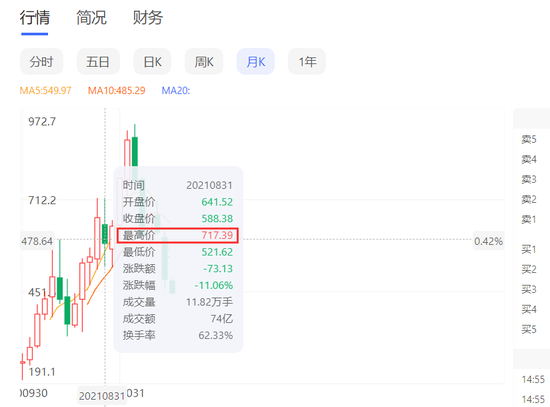
Task: Click the 972.7 price axis label
Action: tap(42, 121)
